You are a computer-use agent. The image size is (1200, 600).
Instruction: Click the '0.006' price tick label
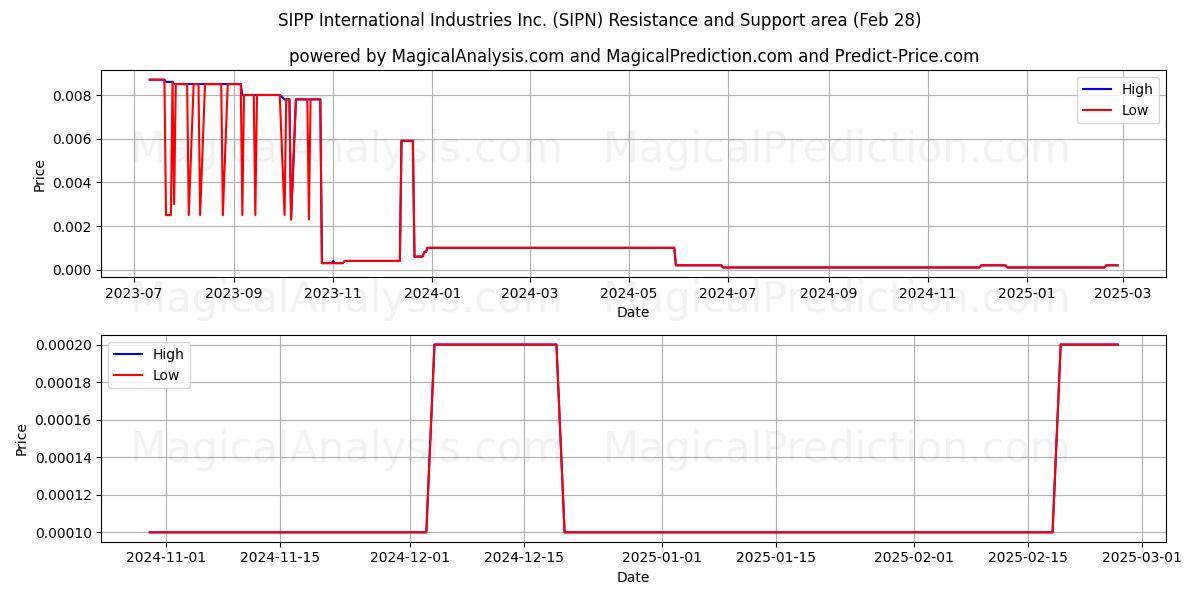(74, 139)
